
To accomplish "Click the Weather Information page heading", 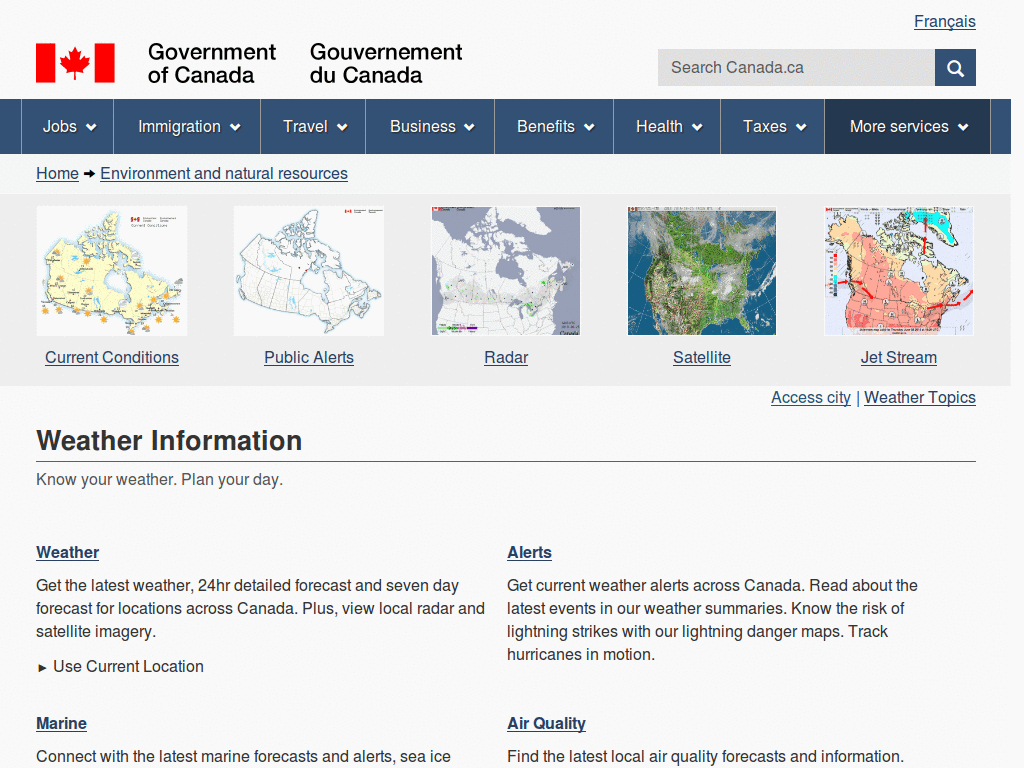I will pos(169,441).
